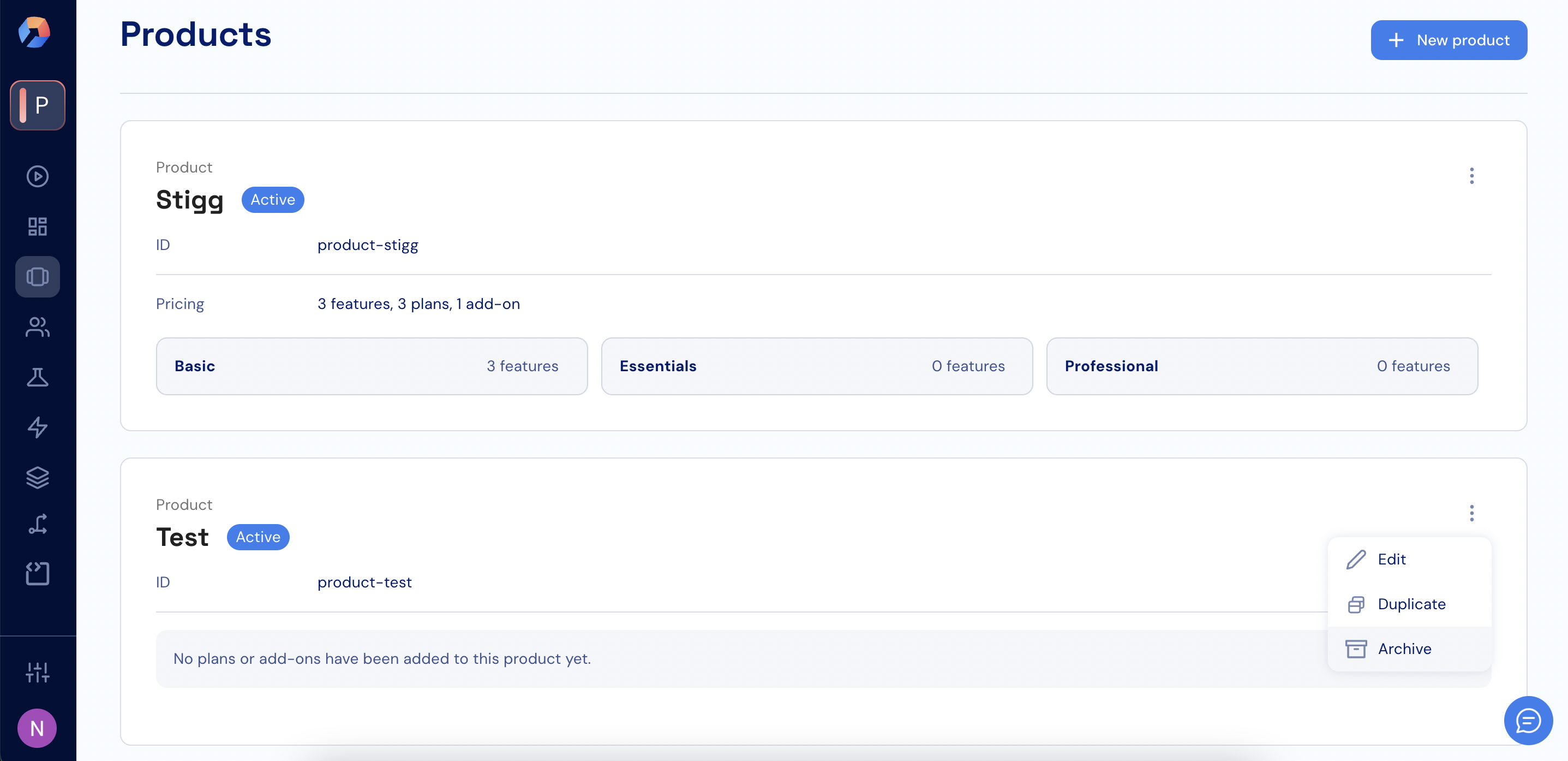The width and height of the screenshot is (1568, 761).
Task: Choose Edit from the context menu
Action: [1391, 560]
